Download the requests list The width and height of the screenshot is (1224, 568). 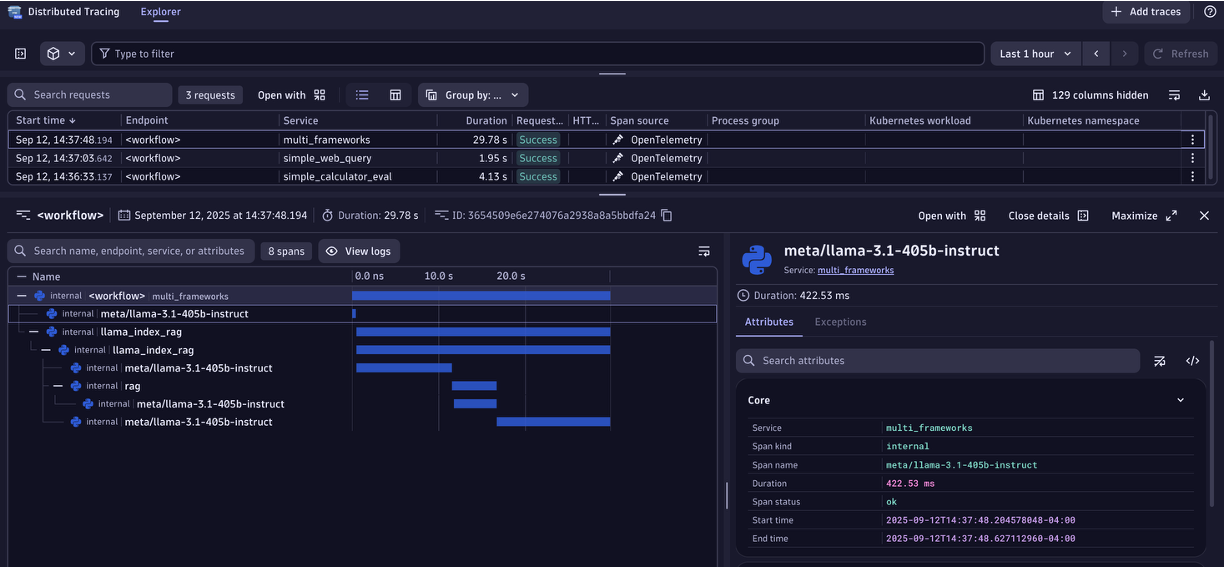[1204, 95]
